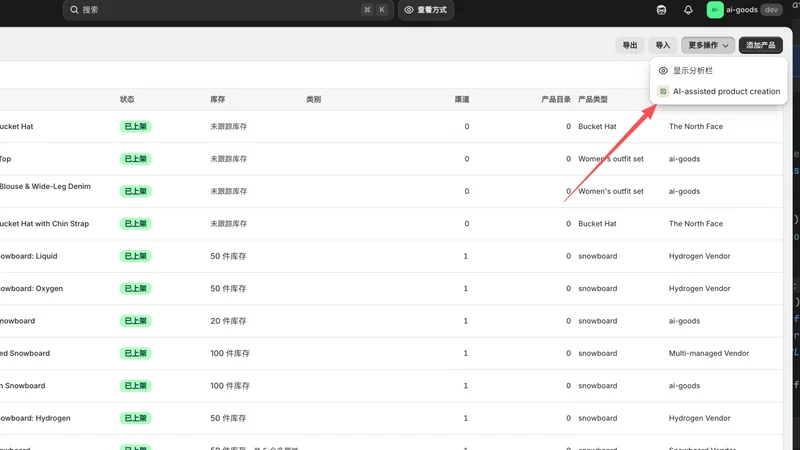Open the Blouse & Wide-Leg Denim product
Viewport: 800px width, 450px height.
[45, 186]
